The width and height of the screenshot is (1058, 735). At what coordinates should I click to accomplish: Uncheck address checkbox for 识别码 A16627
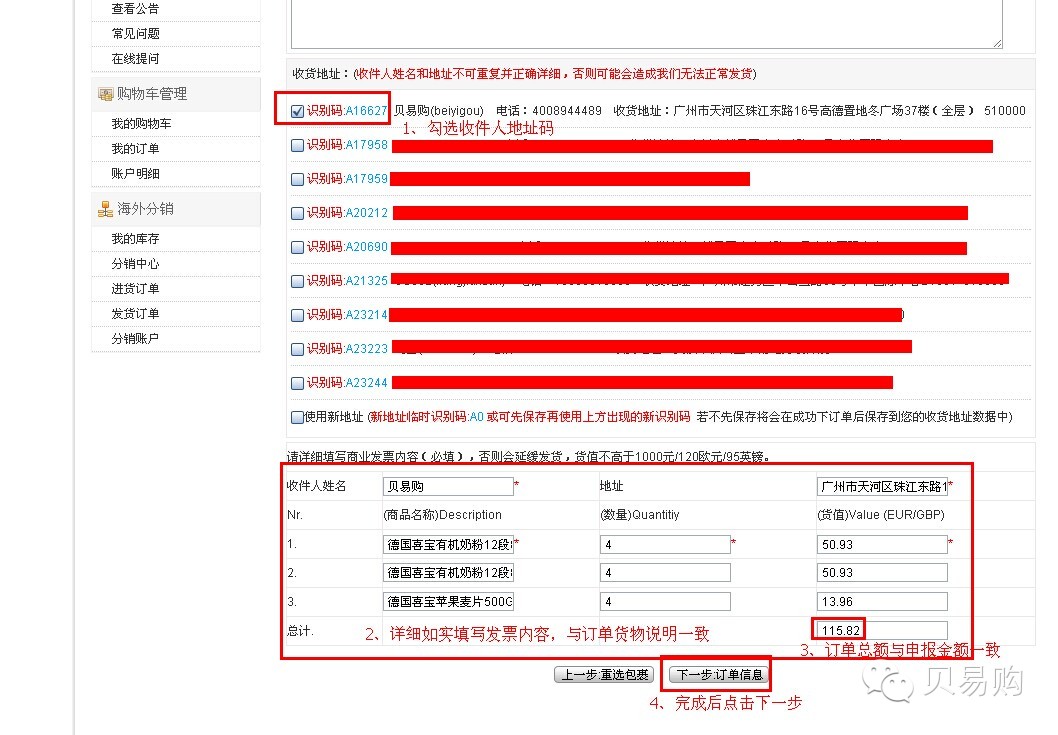(297, 111)
